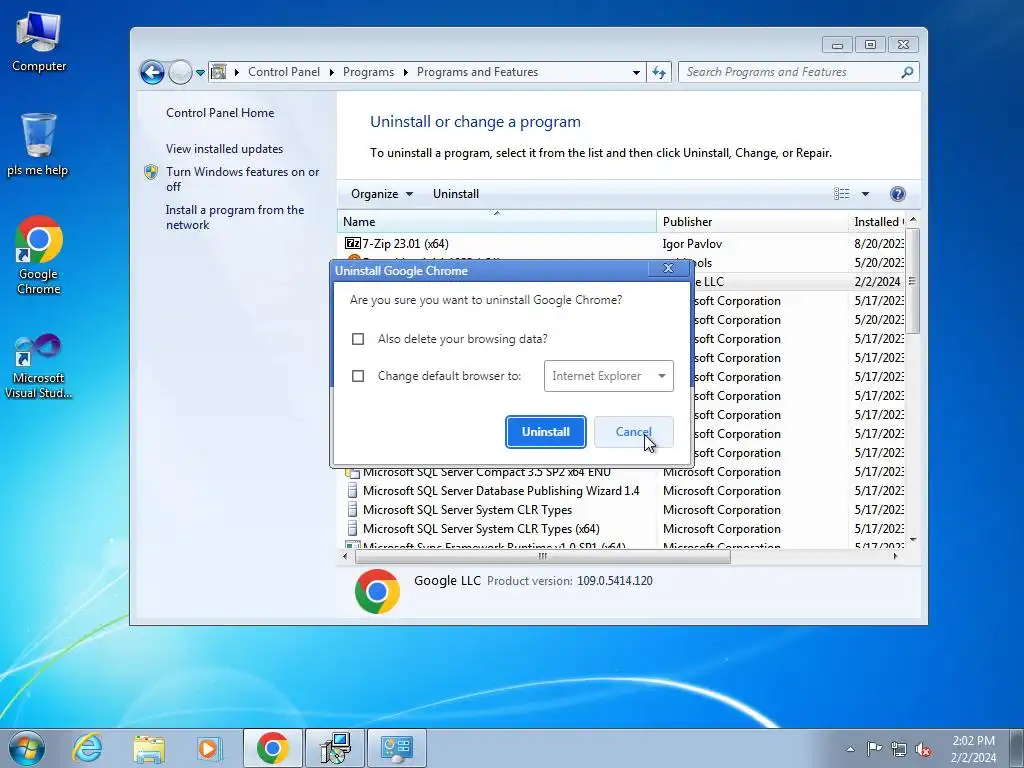Launch Internet Explorer from the taskbar
This screenshot has height=768, width=1024.
coord(88,748)
